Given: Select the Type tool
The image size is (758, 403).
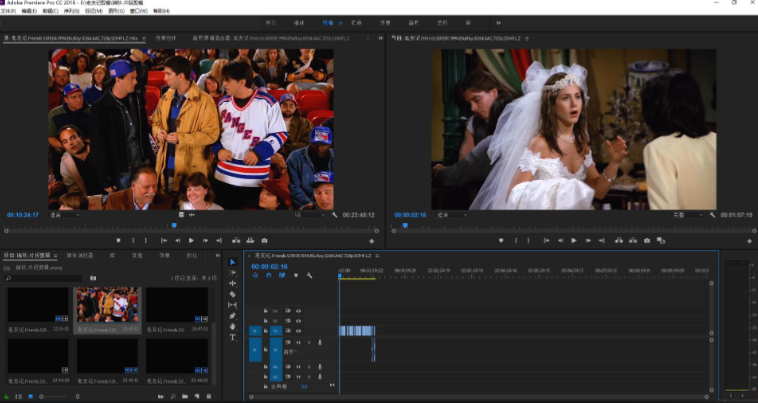Looking at the screenshot, I should 233,337.
